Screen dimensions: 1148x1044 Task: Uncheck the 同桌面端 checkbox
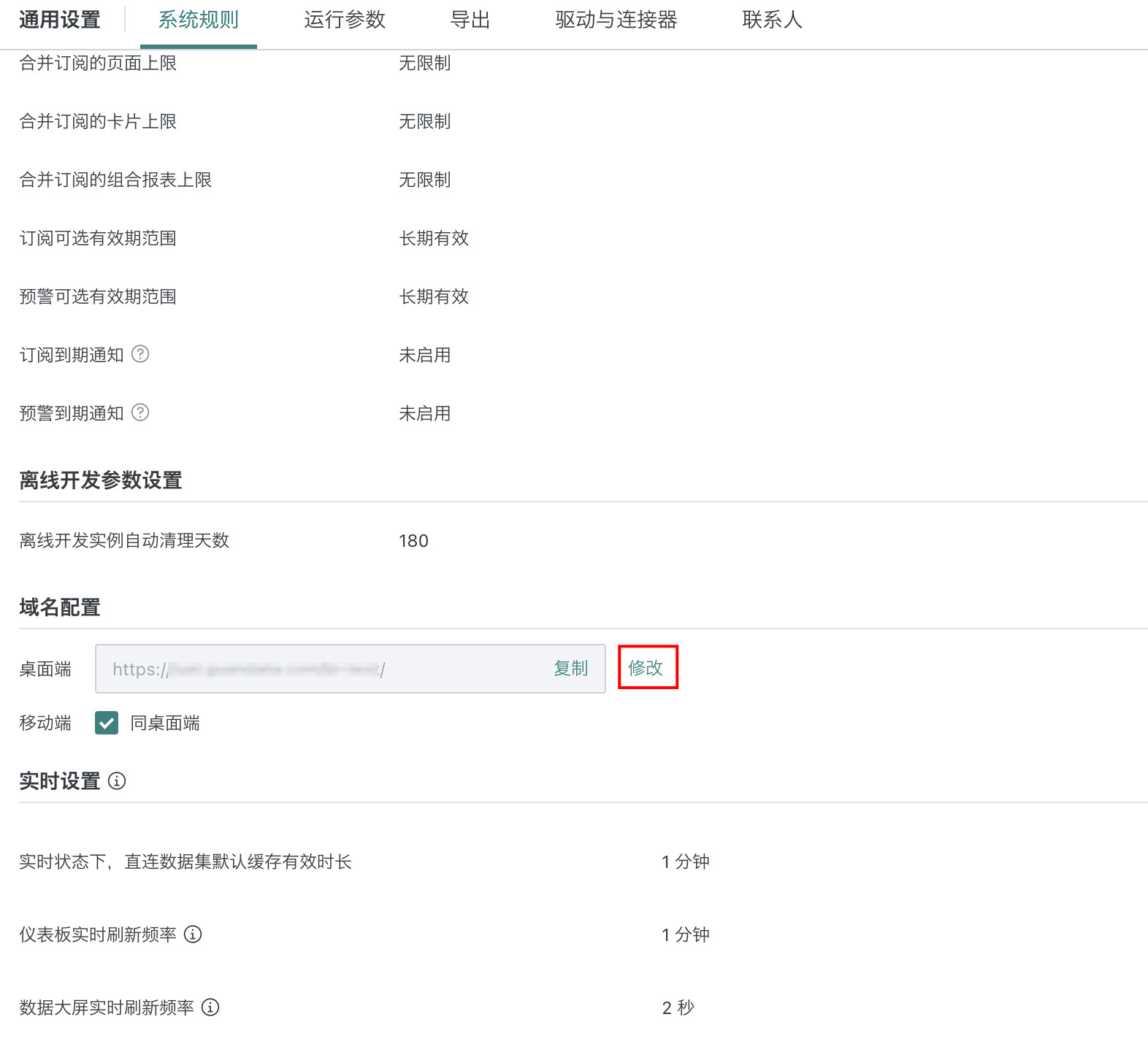[107, 723]
